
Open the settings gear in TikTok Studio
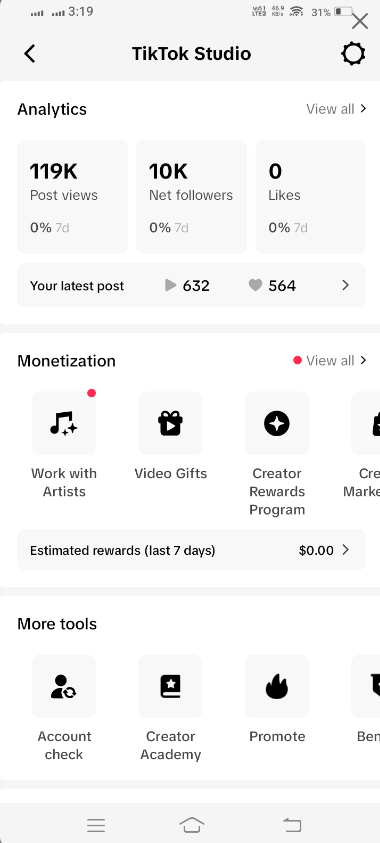click(x=353, y=54)
